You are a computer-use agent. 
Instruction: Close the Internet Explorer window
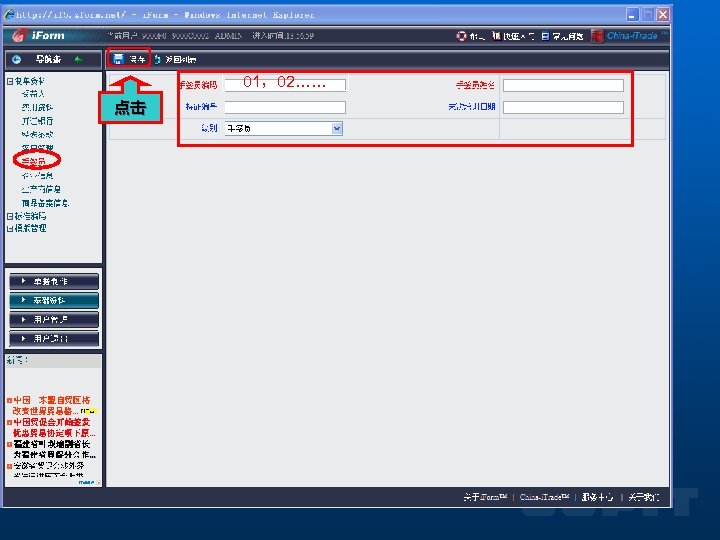click(x=663, y=15)
